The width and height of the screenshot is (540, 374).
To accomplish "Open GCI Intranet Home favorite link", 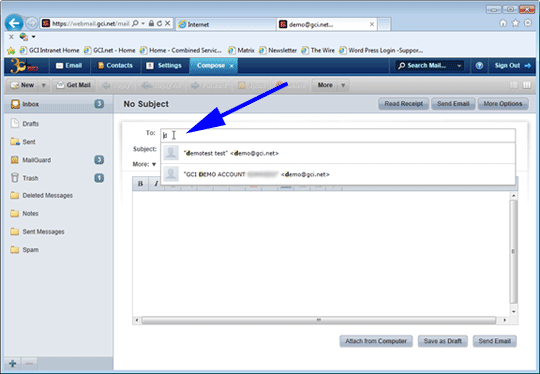I will coord(50,51).
